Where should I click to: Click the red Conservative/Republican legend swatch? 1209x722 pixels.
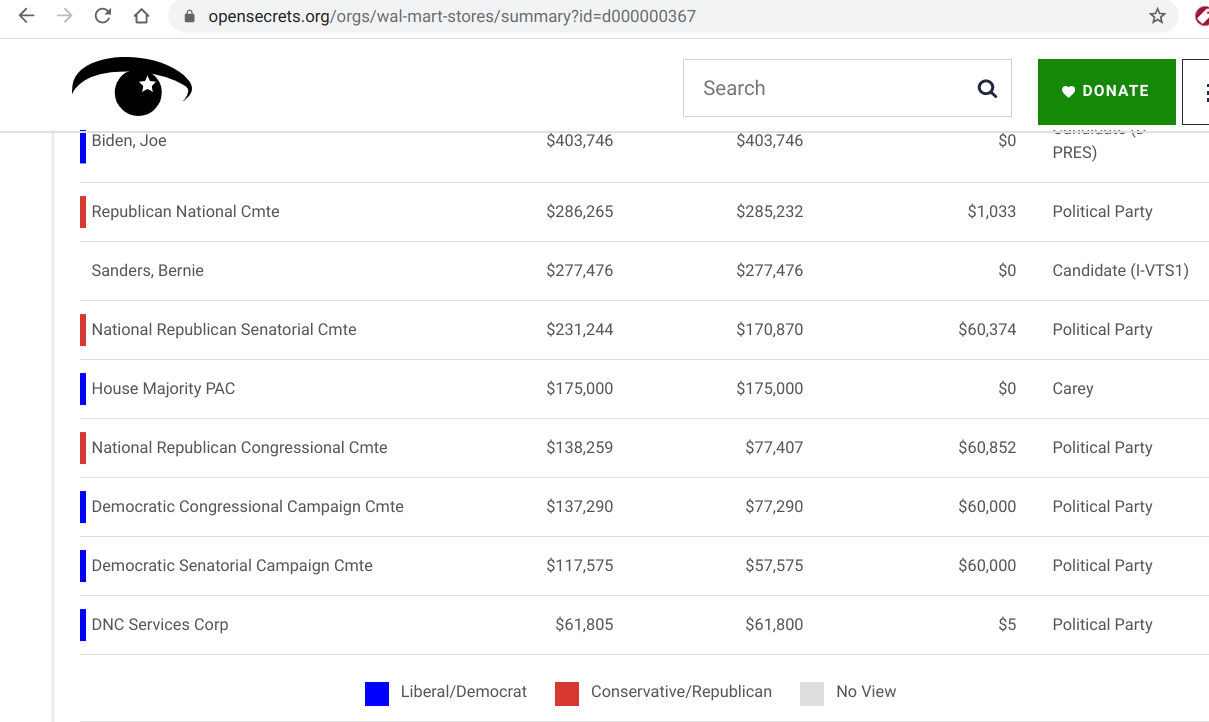point(567,693)
